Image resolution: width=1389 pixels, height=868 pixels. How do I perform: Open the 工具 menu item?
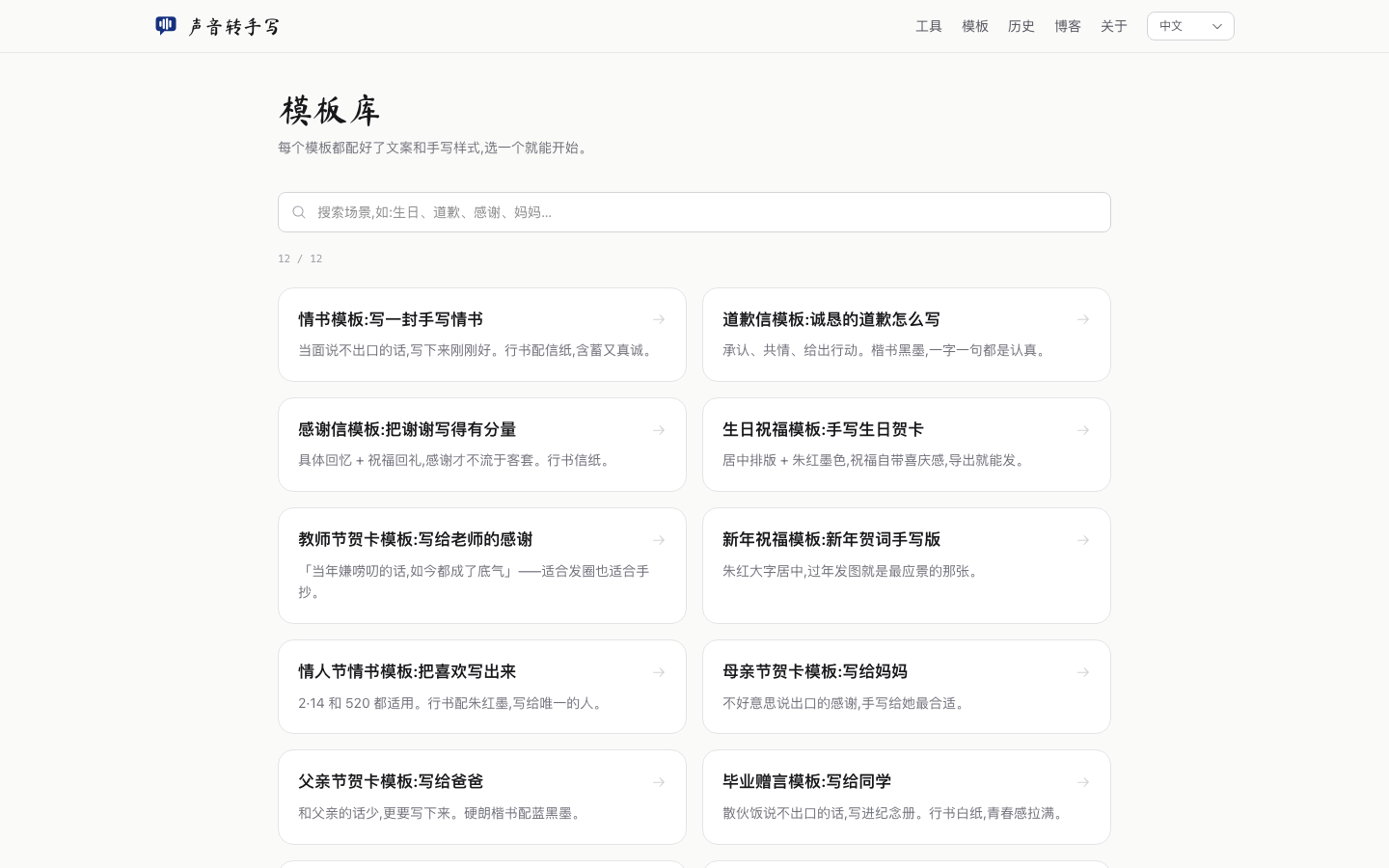tap(929, 26)
